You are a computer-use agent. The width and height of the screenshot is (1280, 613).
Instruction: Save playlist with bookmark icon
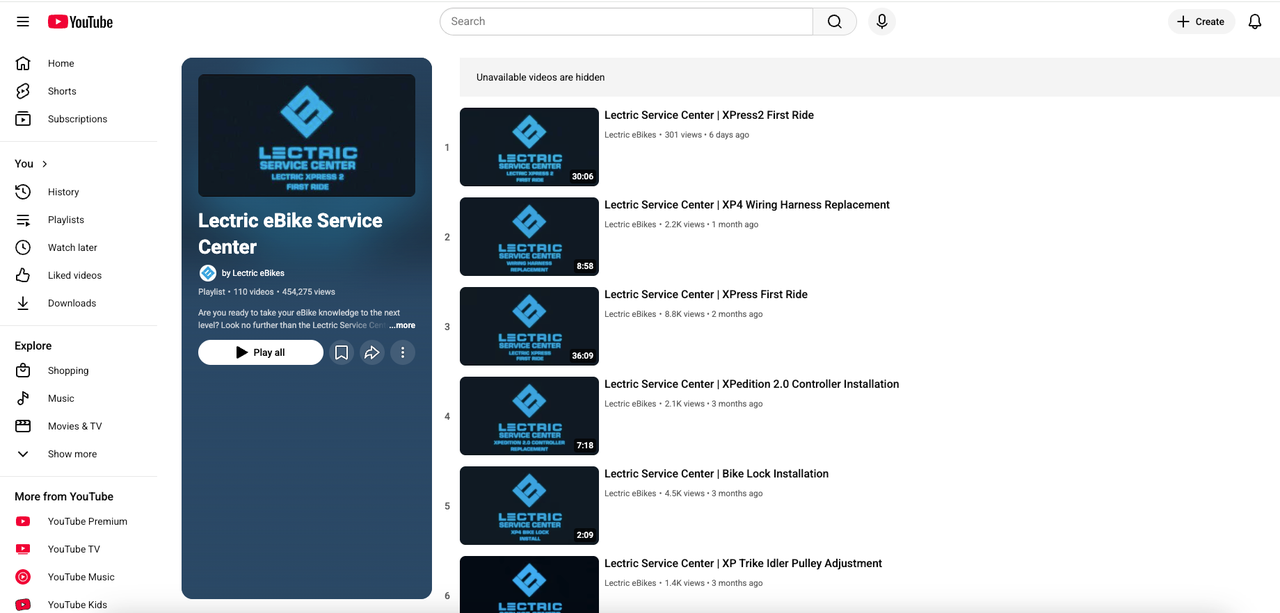341,353
